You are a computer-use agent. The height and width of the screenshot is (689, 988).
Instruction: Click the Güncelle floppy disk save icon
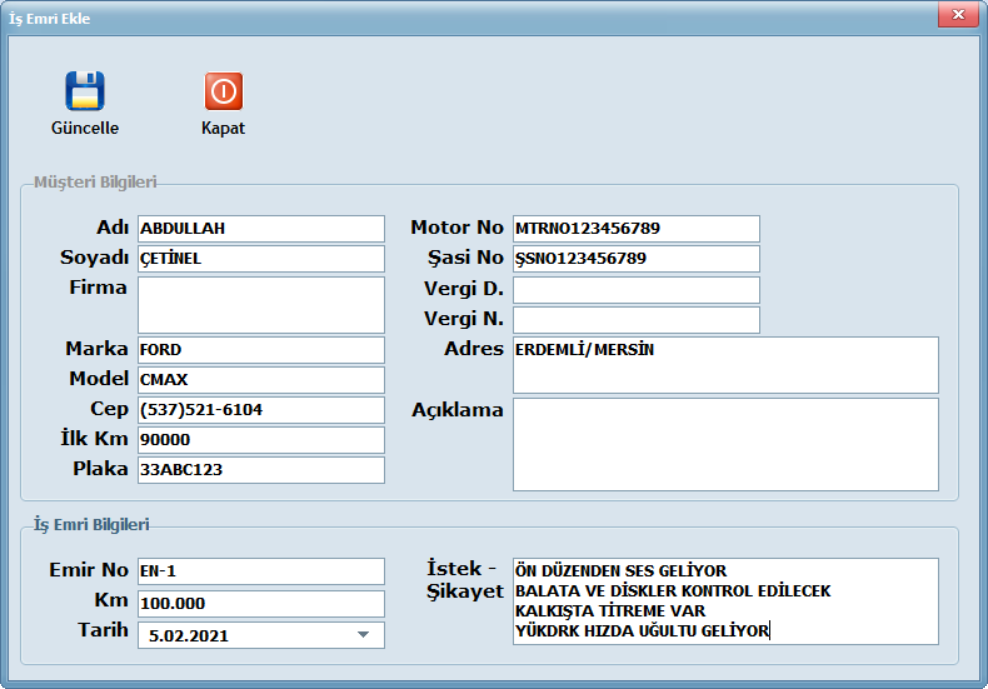(x=85, y=91)
